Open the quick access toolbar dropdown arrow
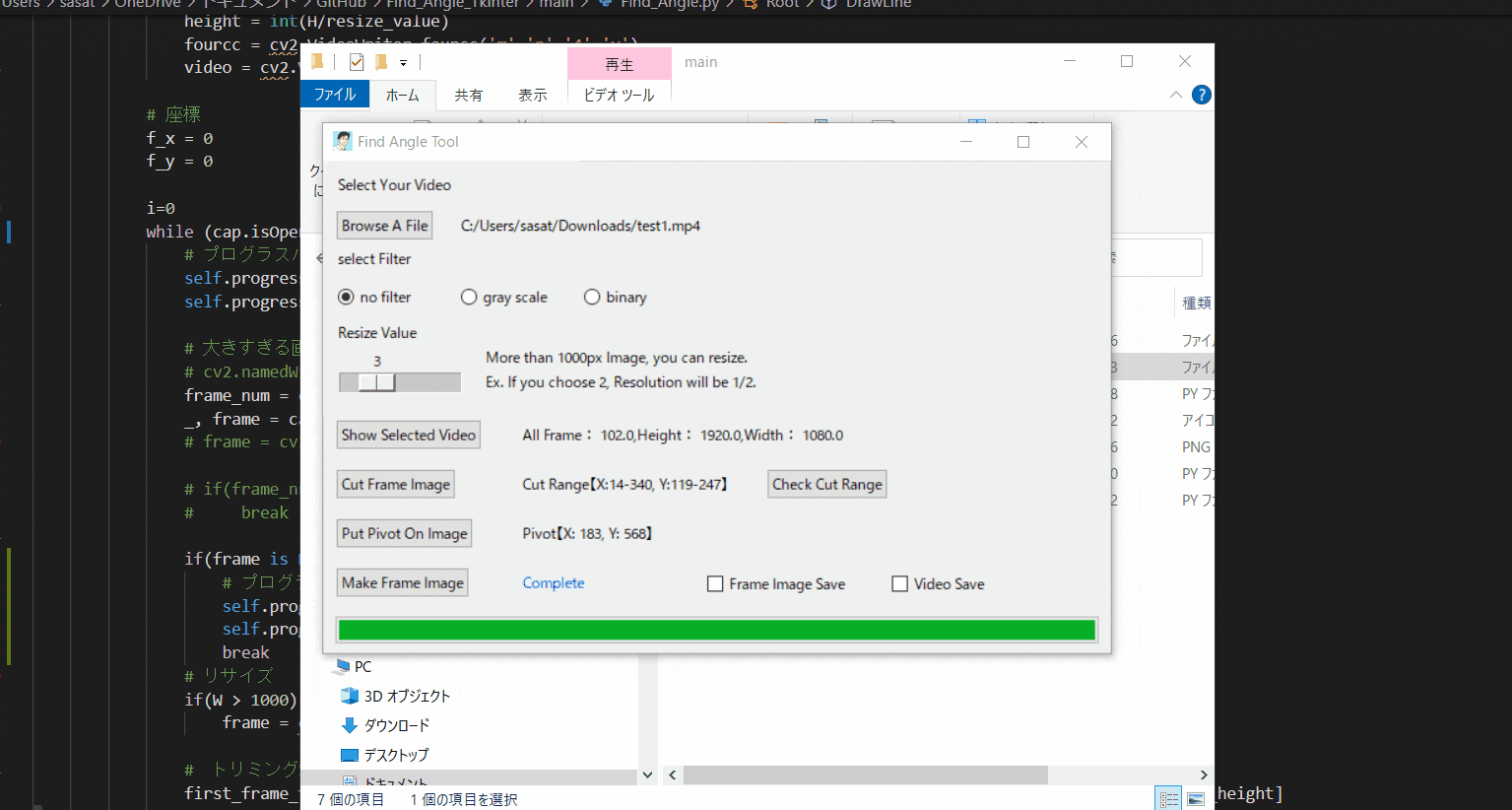This screenshot has width=1512, height=810. pyautogui.click(x=404, y=63)
